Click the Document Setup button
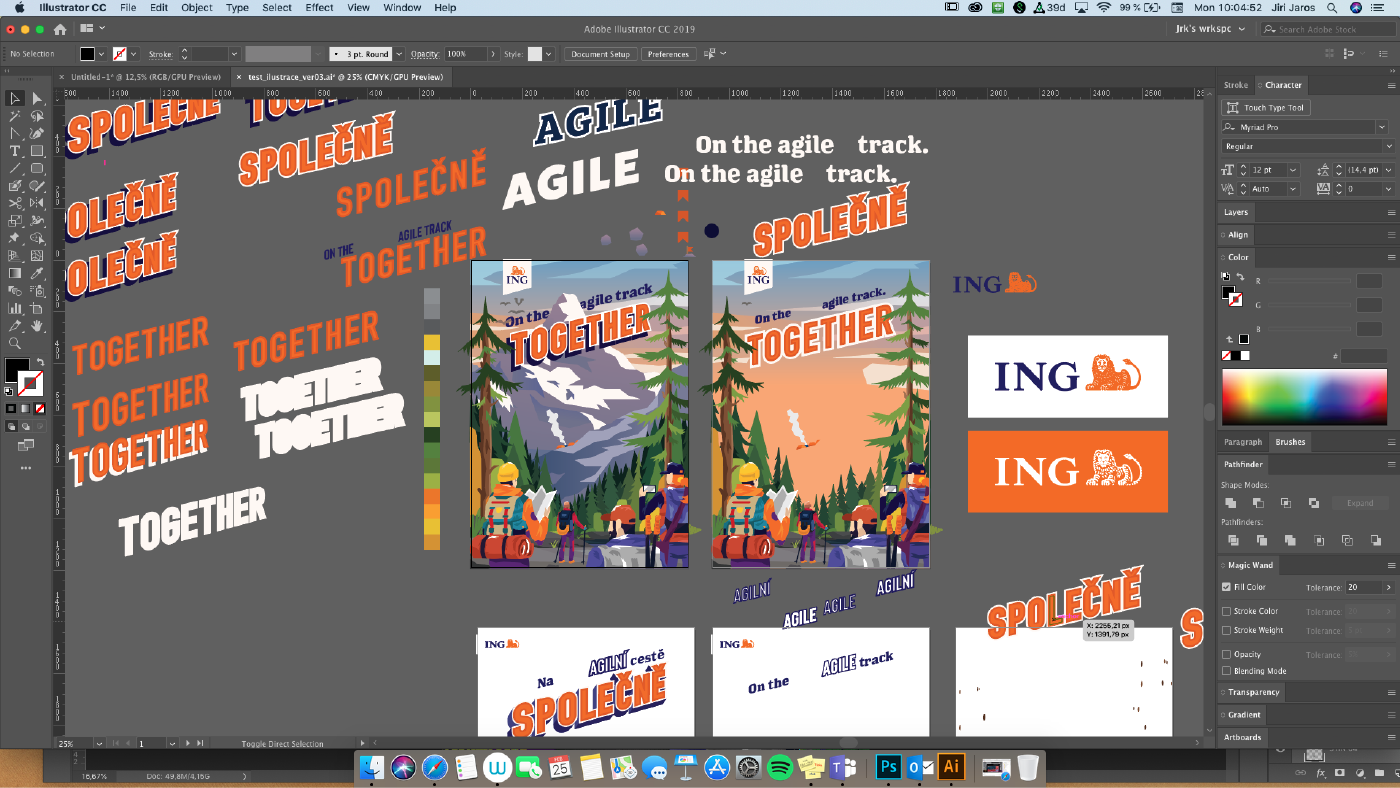Image resolution: width=1400 pixels, height=788 pixels. click(x=600, y=54)
